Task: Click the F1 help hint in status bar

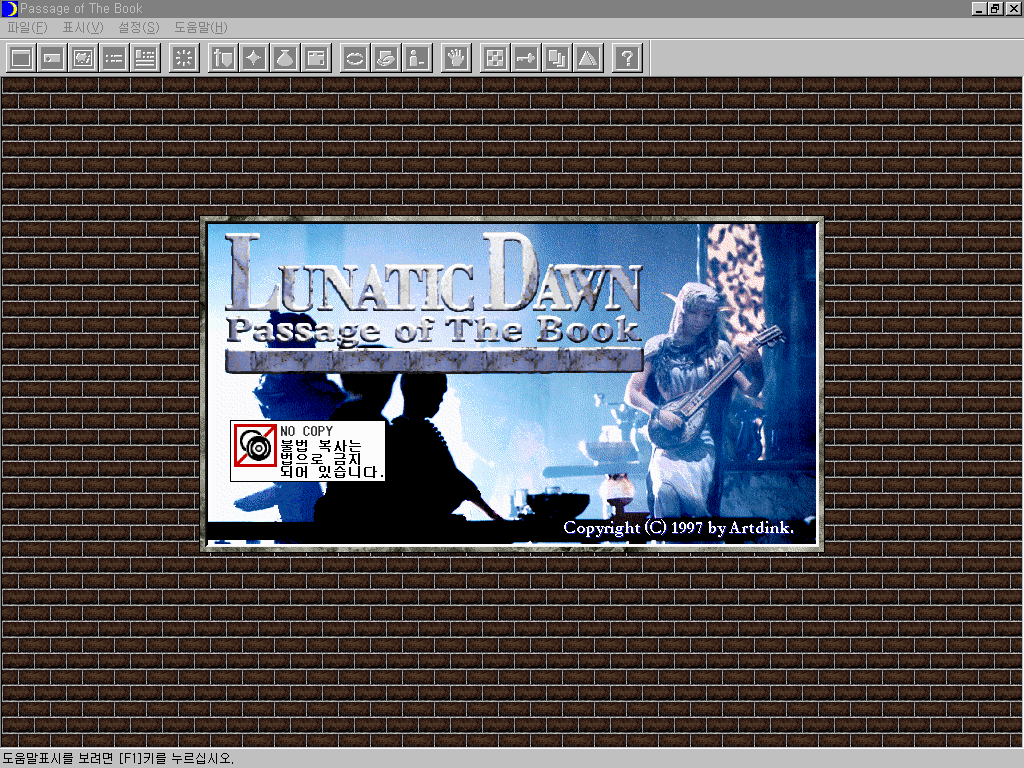Action: pos(118,758)
